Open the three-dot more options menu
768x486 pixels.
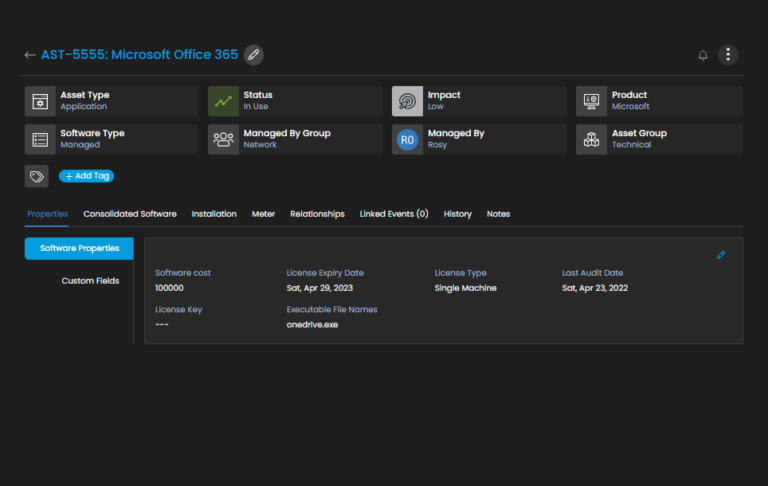(x=729, y=55)
